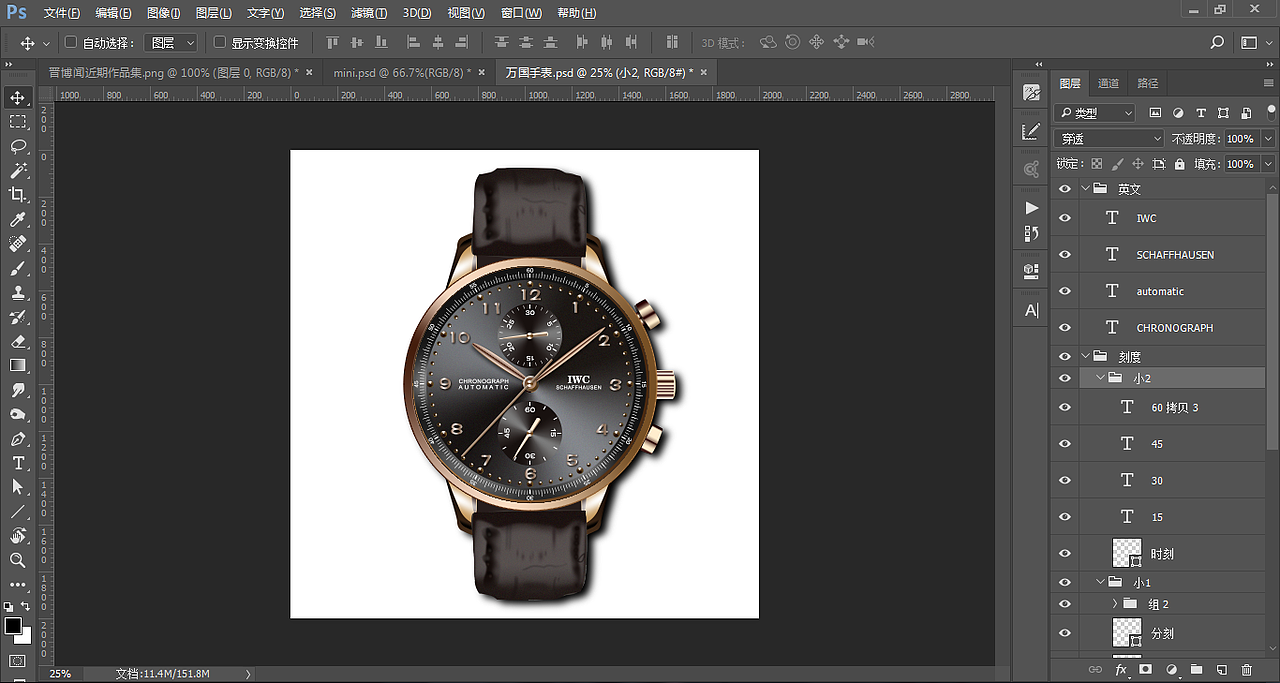This screenshot has width=1280, height=683.
Task: Link layers chain icon at panel bottom
Action: [x=1097, y=669]
